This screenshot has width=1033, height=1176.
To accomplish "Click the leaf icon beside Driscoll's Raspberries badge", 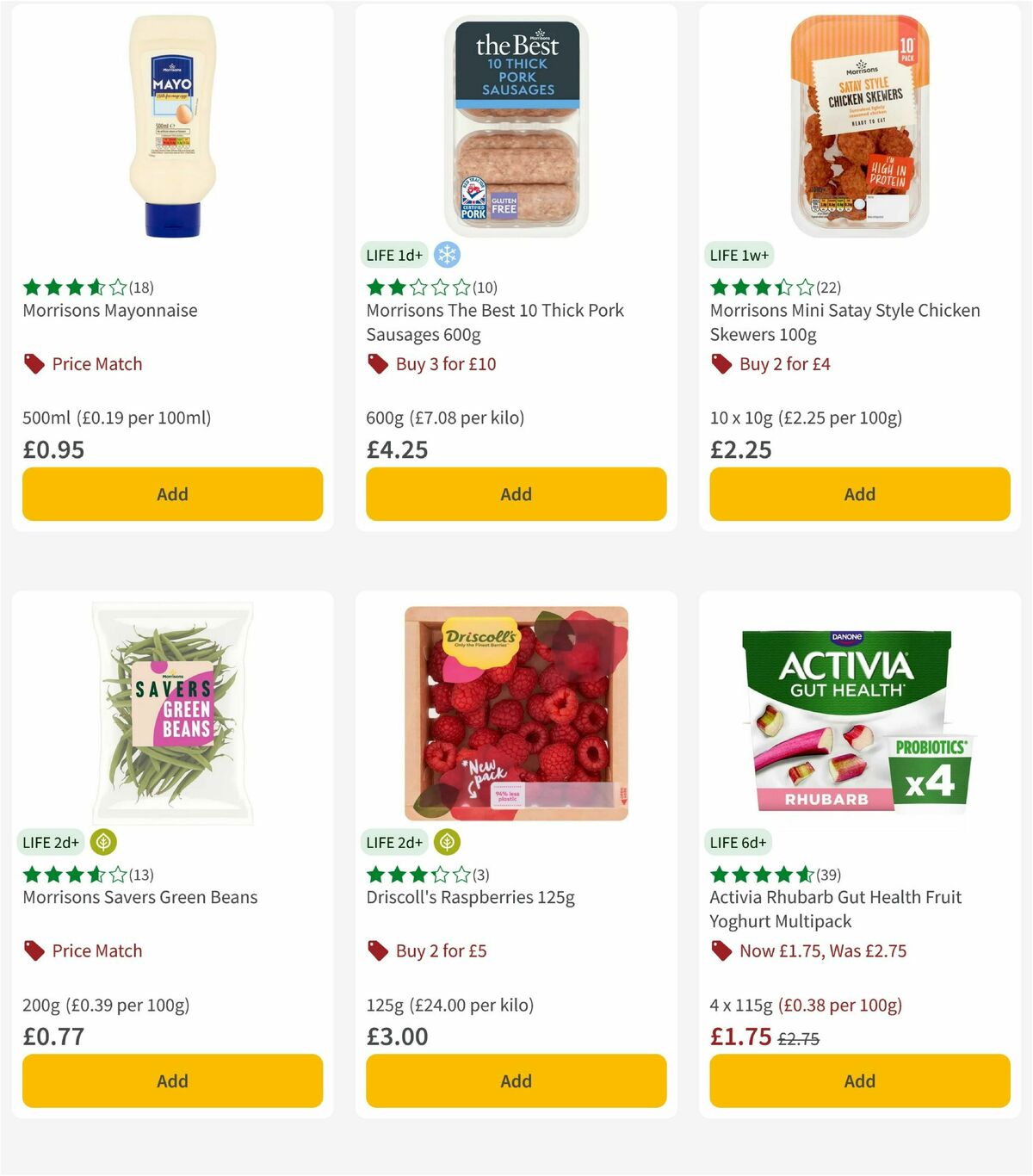I will [x=448, y=842].
